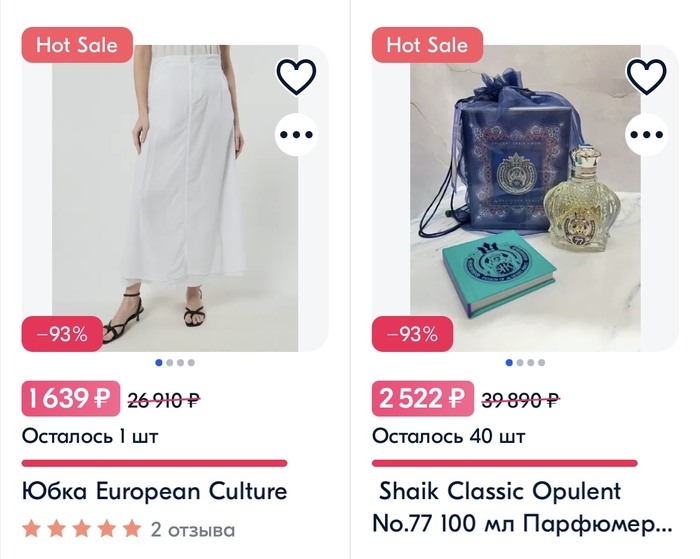Open the Shaik Classic Opulent No.77 title
This screenshot has width=700, height=559.
pos(522,507)
